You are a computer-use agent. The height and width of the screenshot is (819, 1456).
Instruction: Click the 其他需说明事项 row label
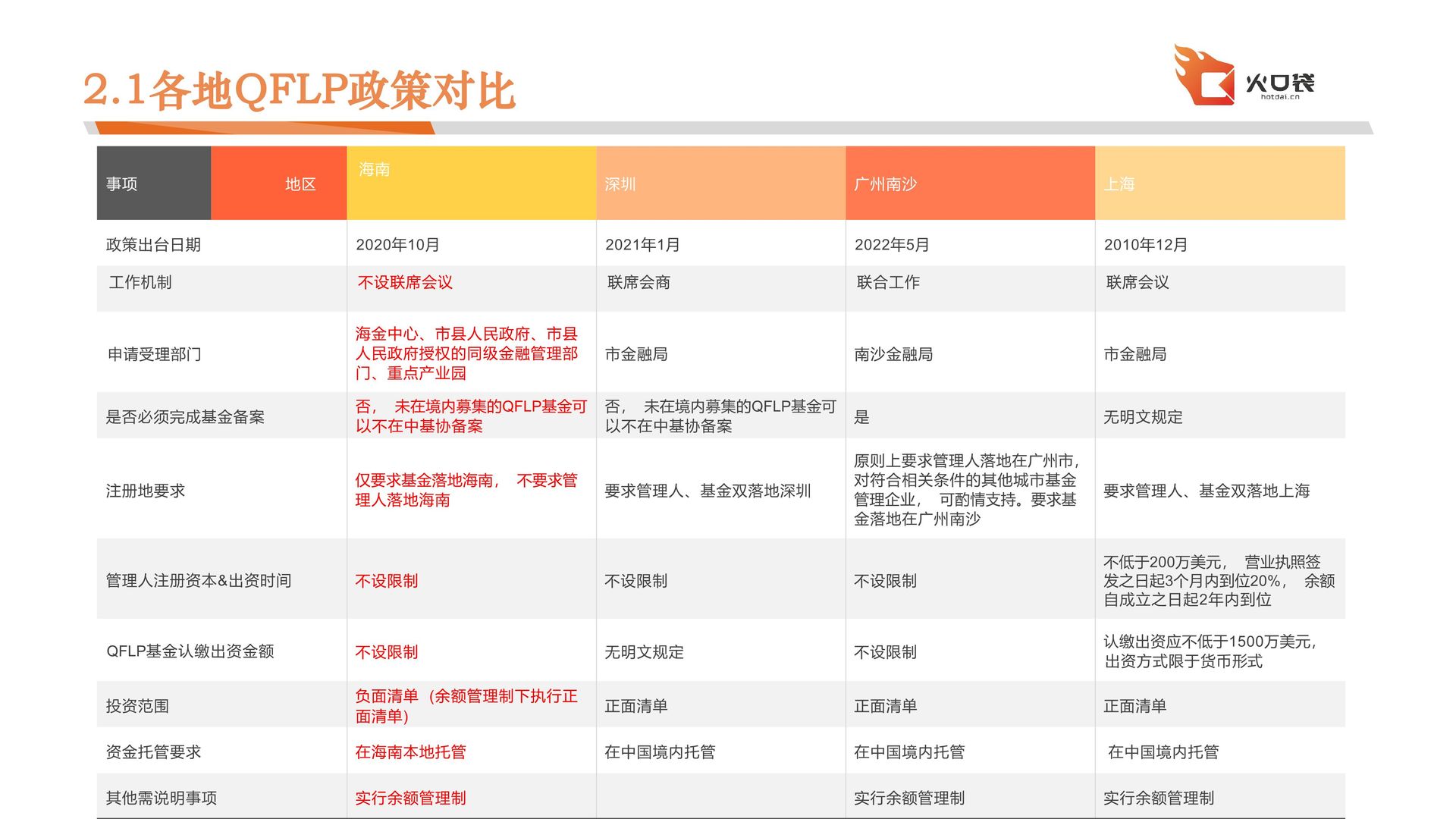pyautogui.click(x=161, y=798)
